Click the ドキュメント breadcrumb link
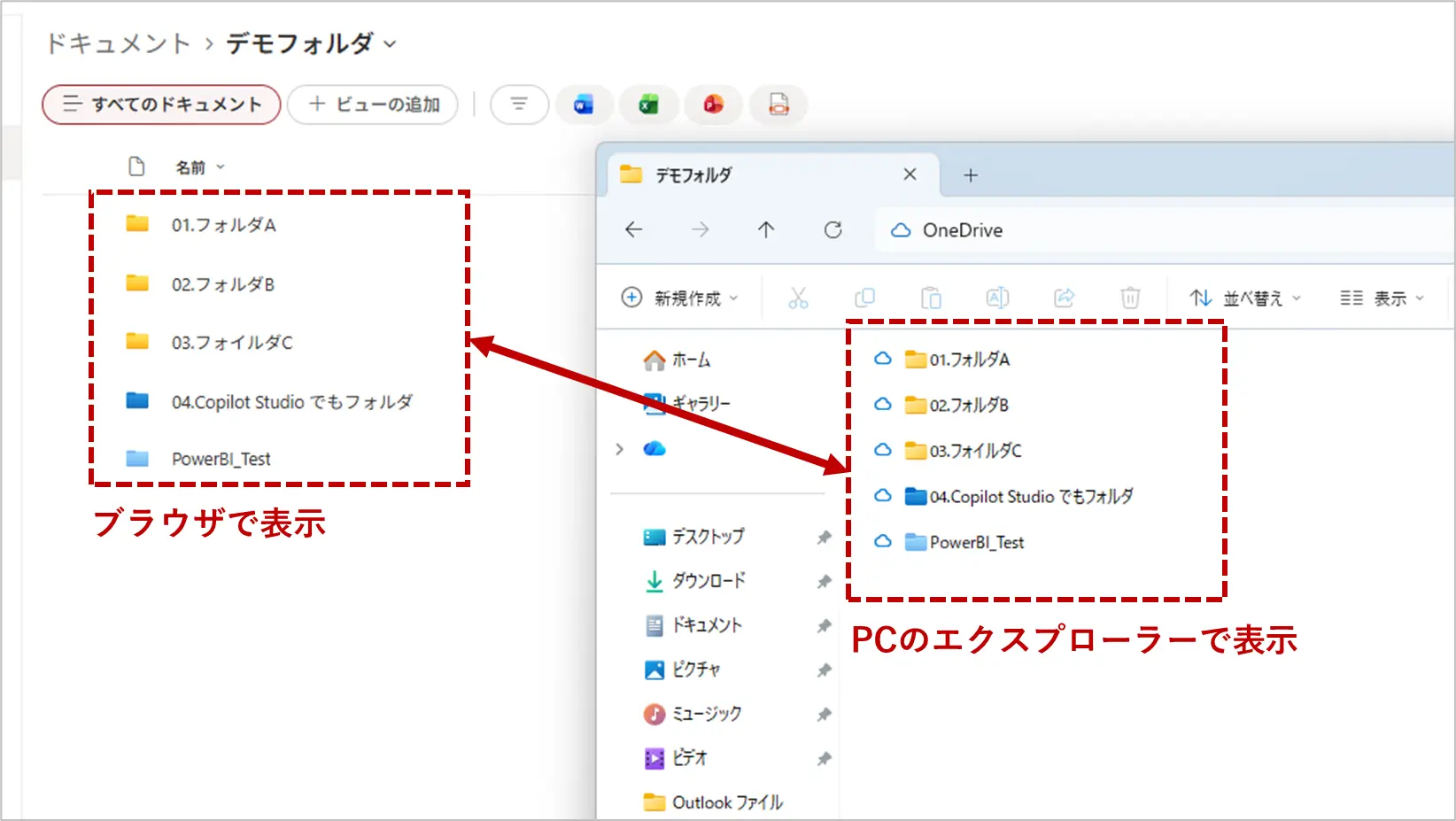The image size is (1456, 821). pos(119,43)
